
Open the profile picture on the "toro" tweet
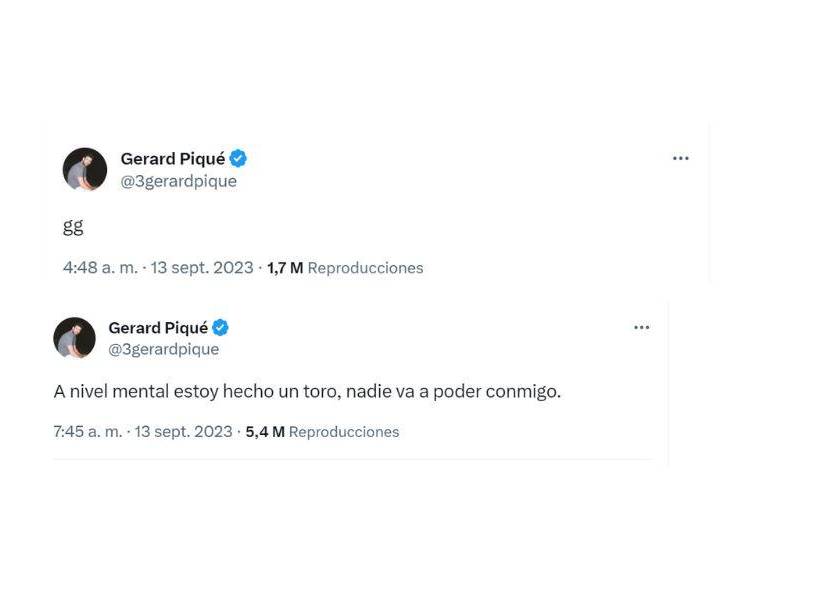click(x=74, y=338)
